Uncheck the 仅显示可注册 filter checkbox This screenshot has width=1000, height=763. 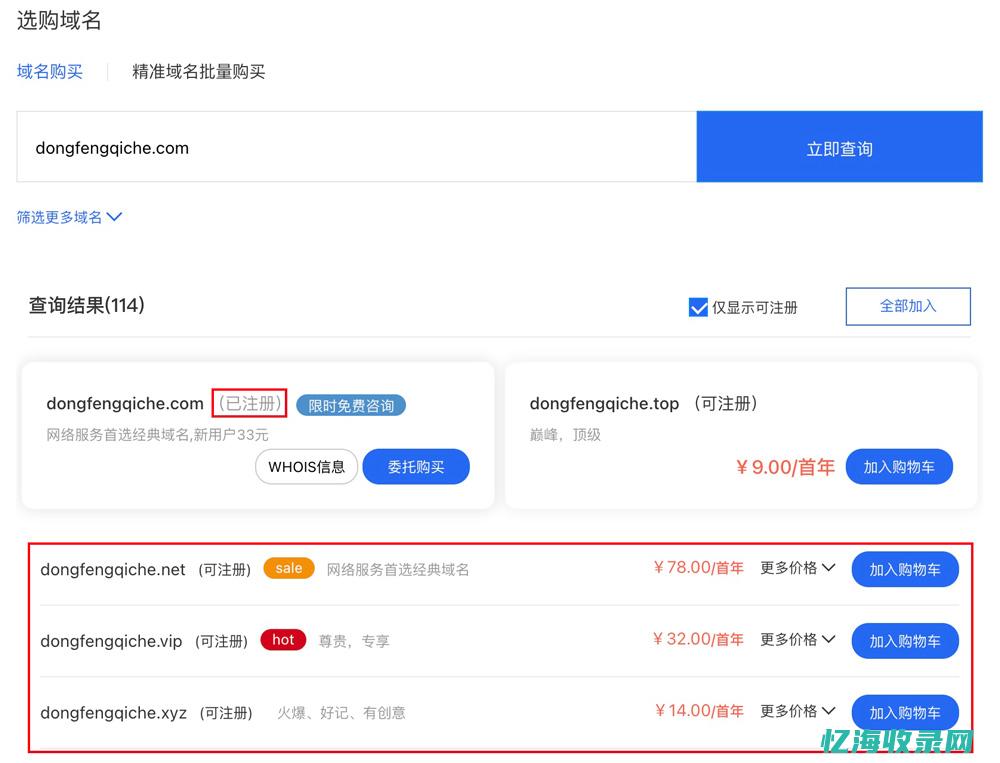[698, 307]
